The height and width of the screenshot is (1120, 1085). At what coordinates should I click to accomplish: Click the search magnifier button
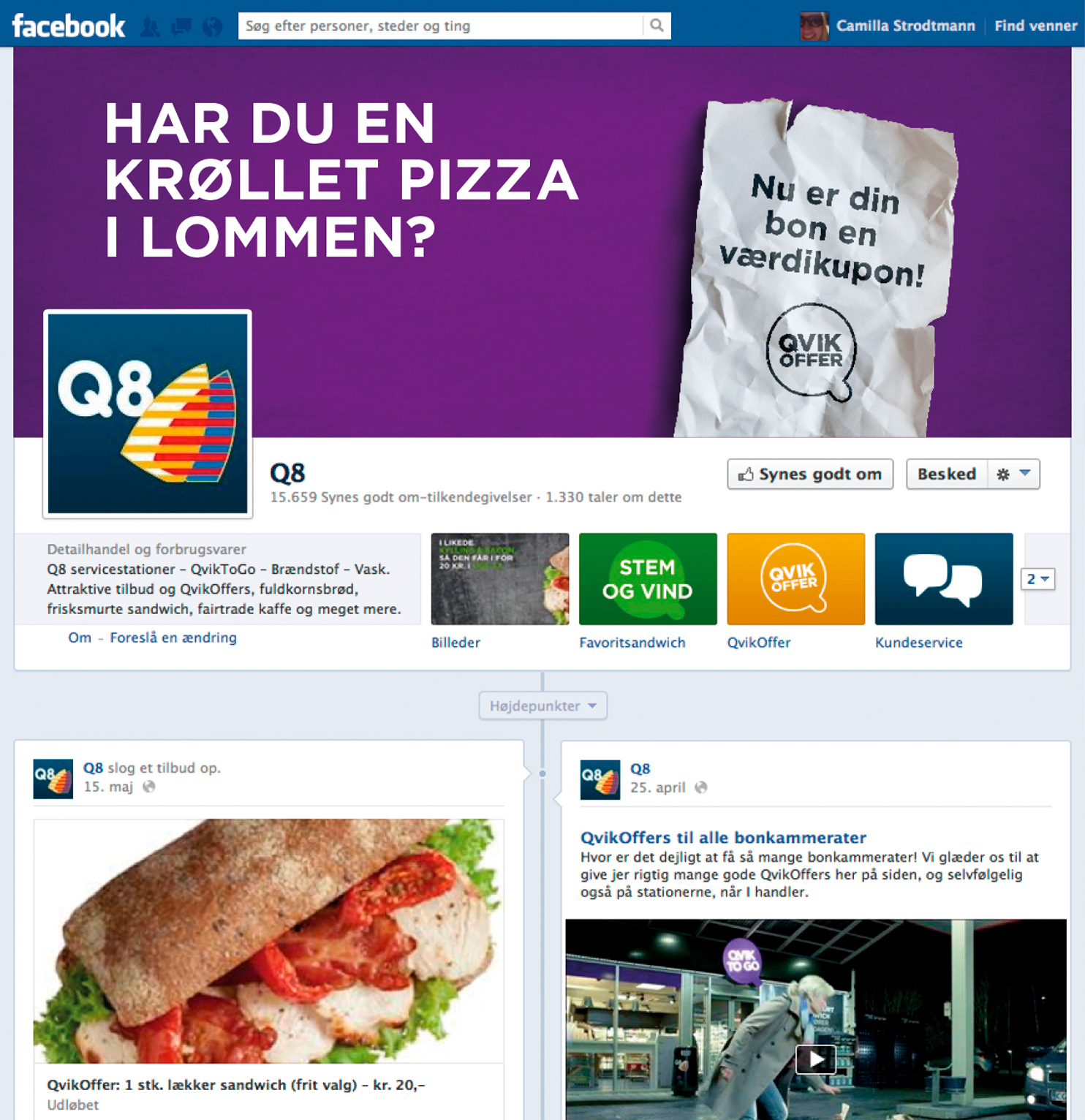click(657, 26)
